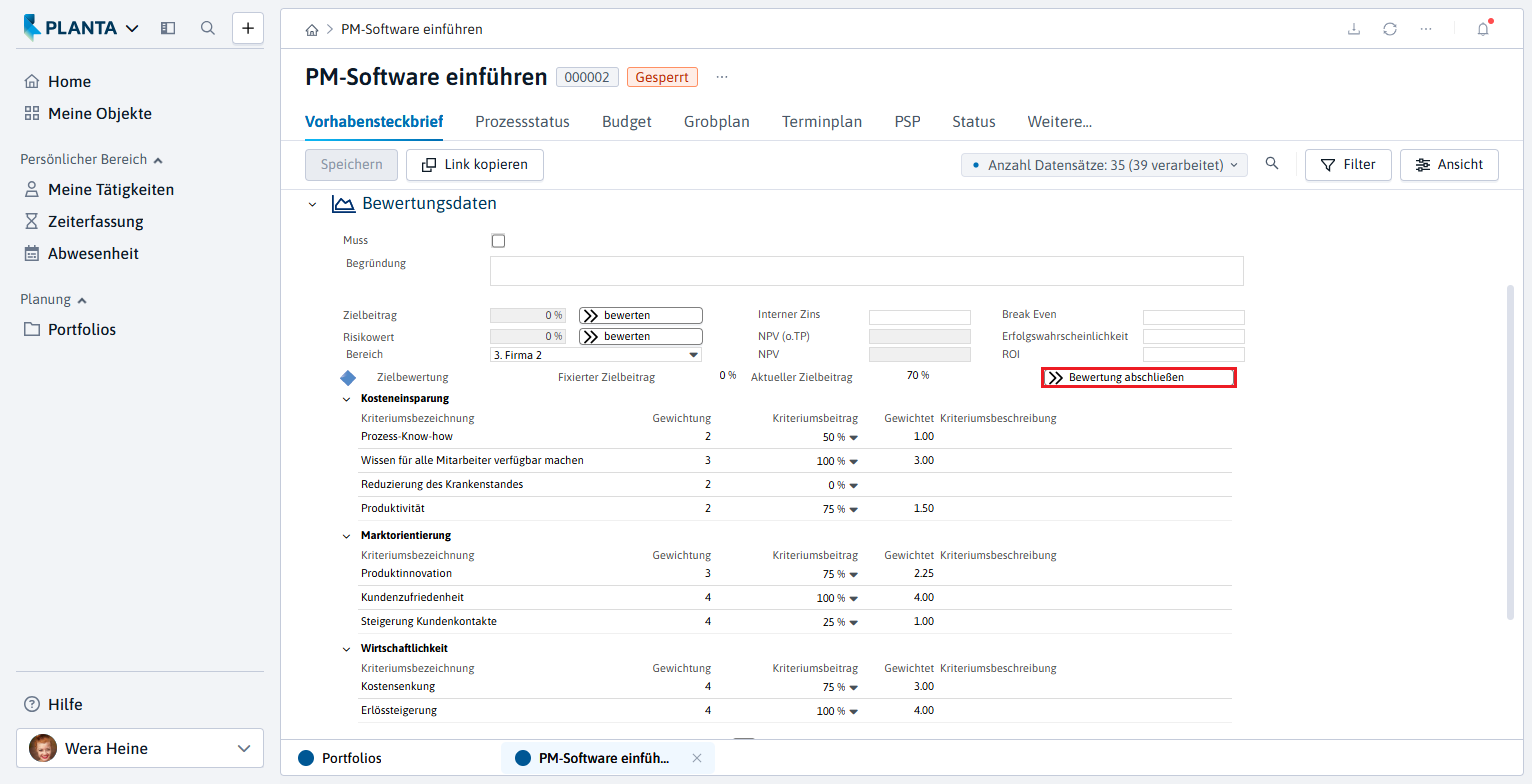Close the PM-Software einführen bottom tab

[697, 758]
